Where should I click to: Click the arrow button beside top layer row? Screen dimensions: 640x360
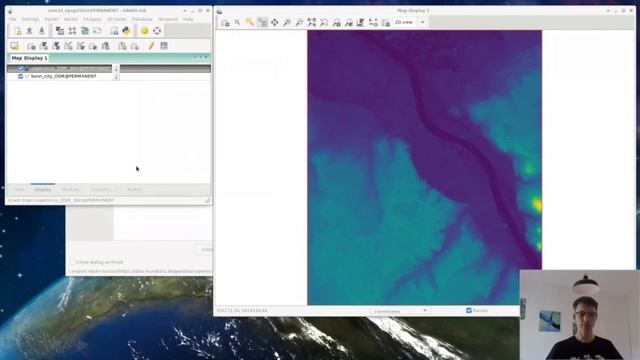116,69
